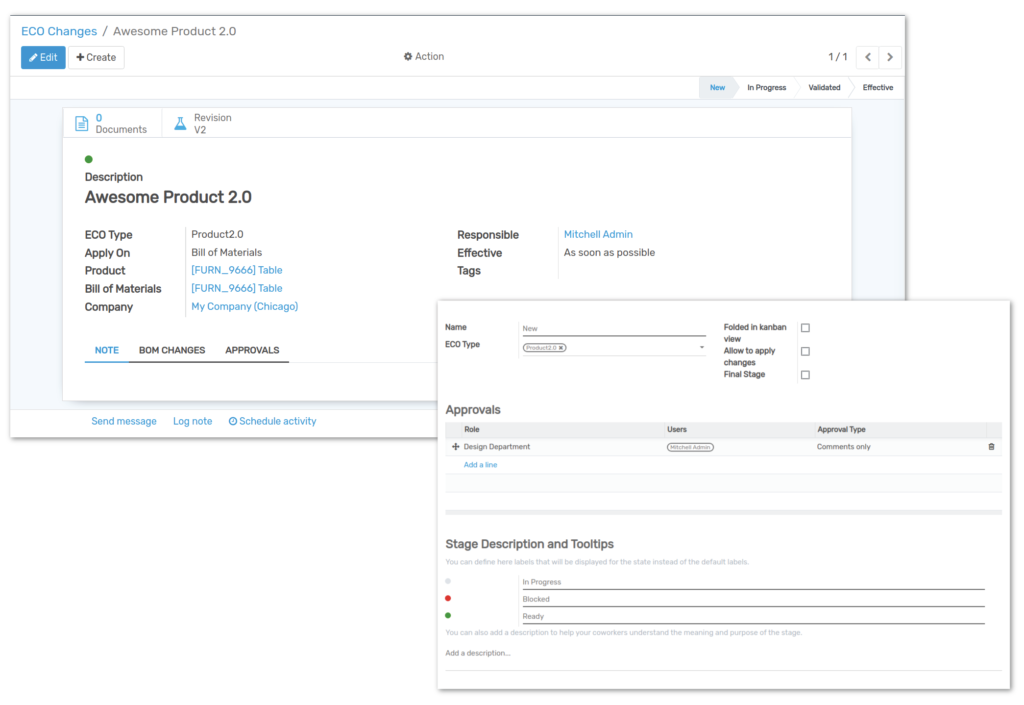Click the Users column header
This screenshot has width=1024, height=705.
pyautogui.click(x=677, y=430)
